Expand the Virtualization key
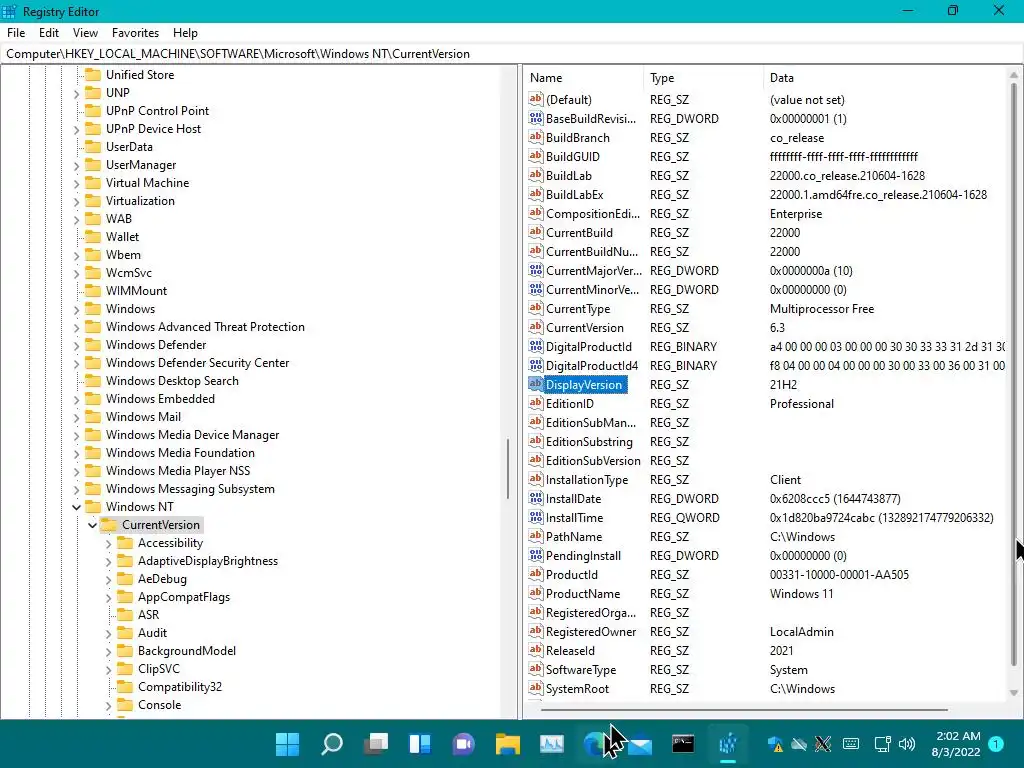The height and width of the screenshot is (768, 1024). click(76, 201)
